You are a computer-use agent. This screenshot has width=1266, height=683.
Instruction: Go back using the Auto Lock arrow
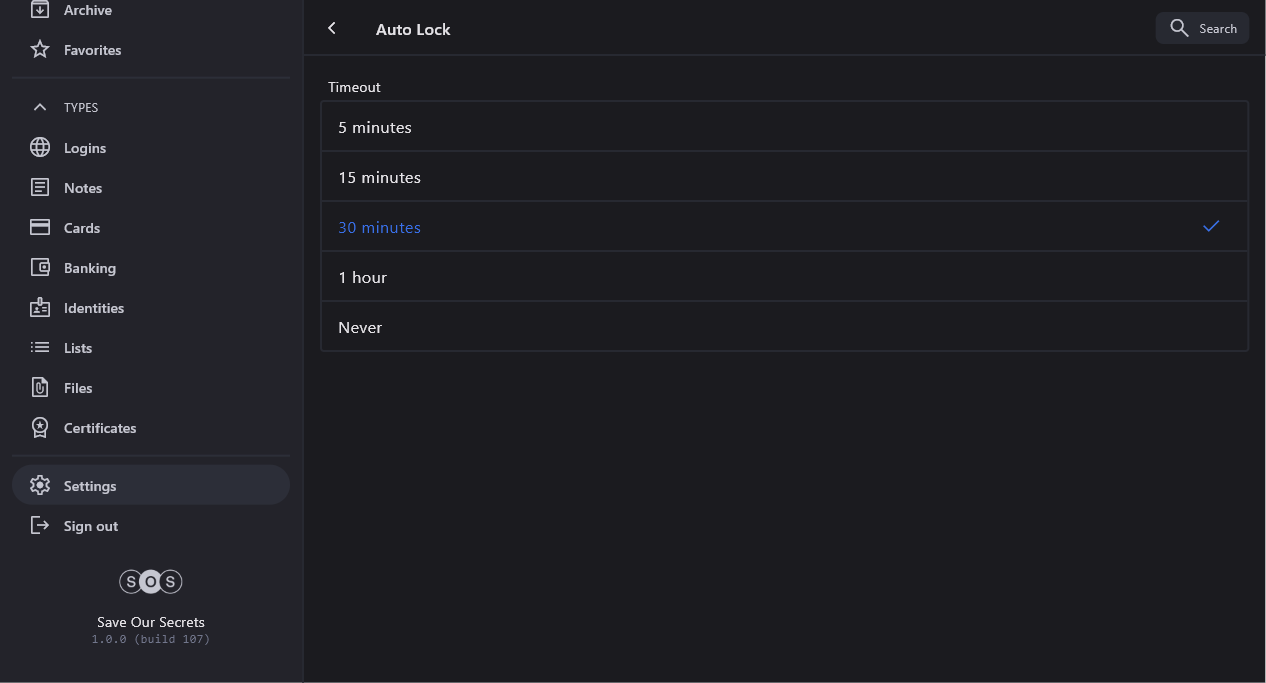pyautogui.click(x=332, y=29)
